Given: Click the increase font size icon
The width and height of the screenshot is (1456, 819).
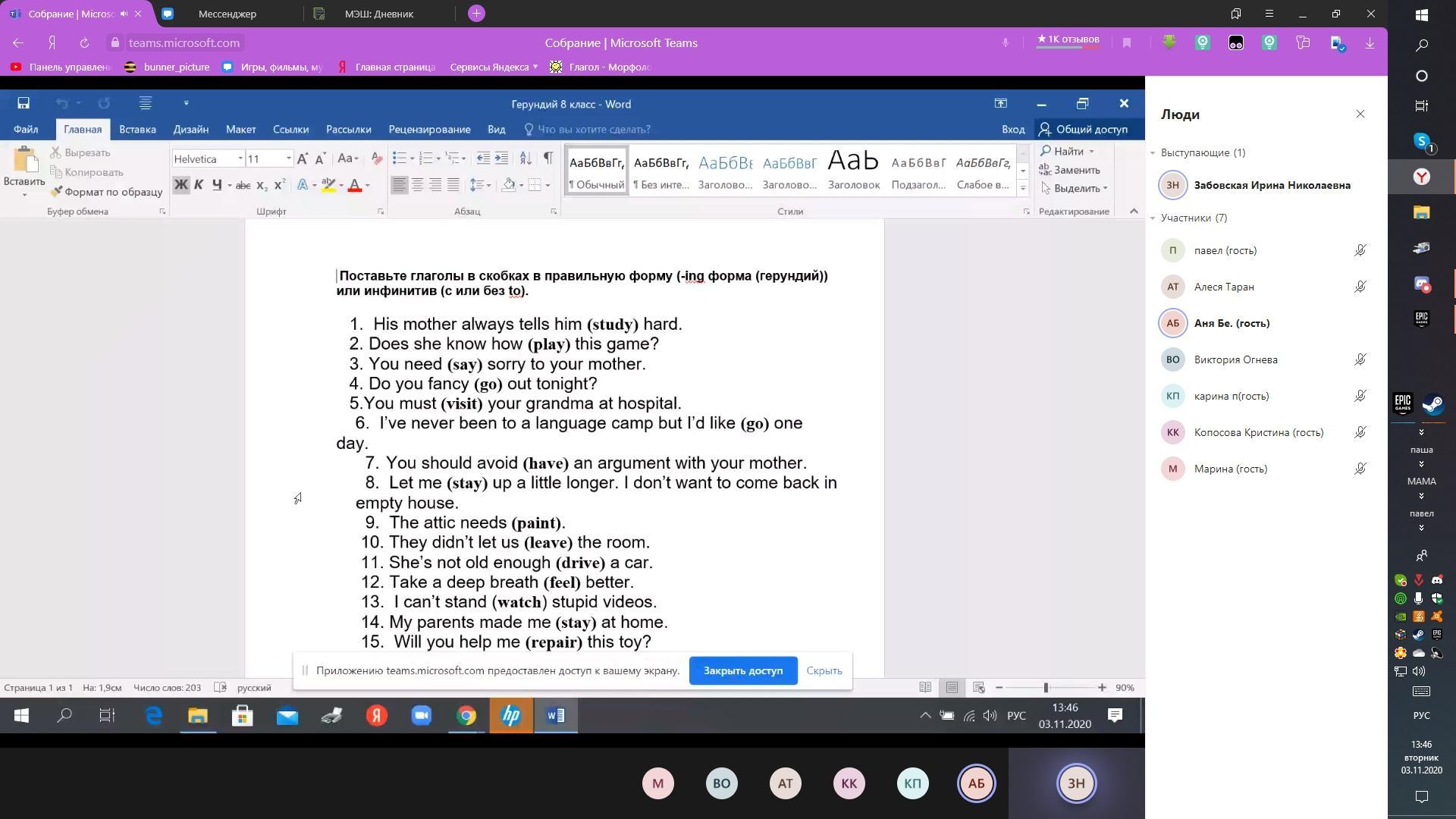Looking at the screenshot, I should click(302, 158).
